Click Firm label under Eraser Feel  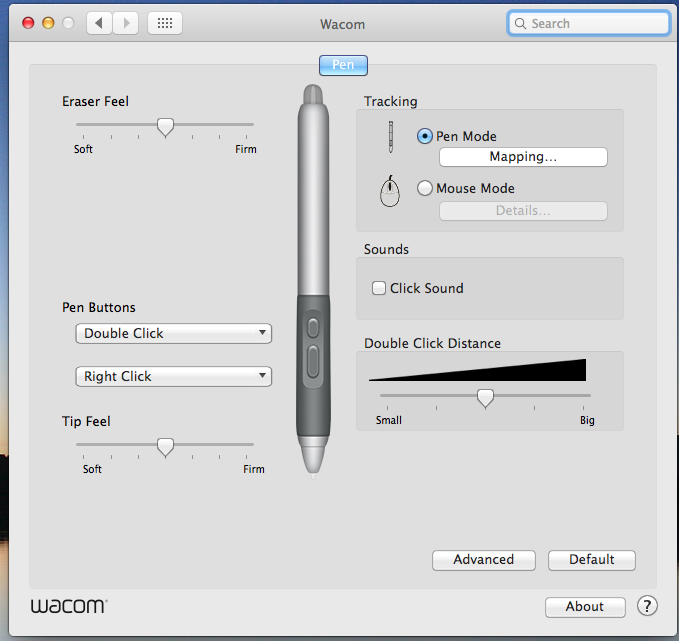point(246,149)
